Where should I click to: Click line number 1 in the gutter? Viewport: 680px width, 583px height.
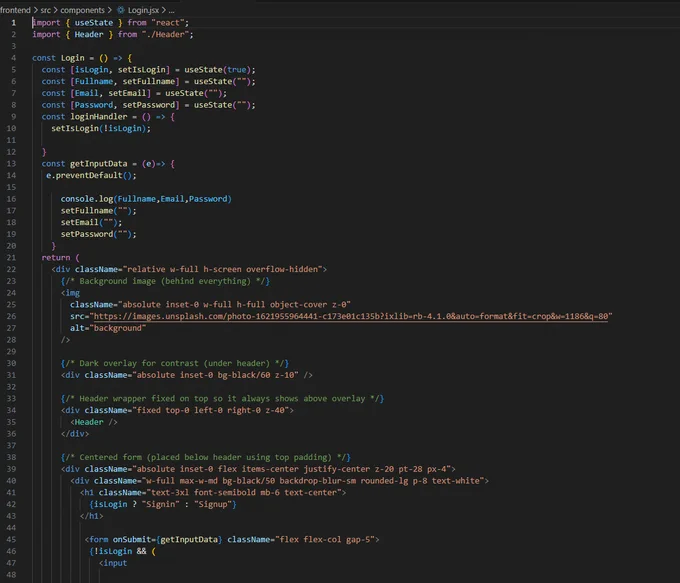pos(13,23)
